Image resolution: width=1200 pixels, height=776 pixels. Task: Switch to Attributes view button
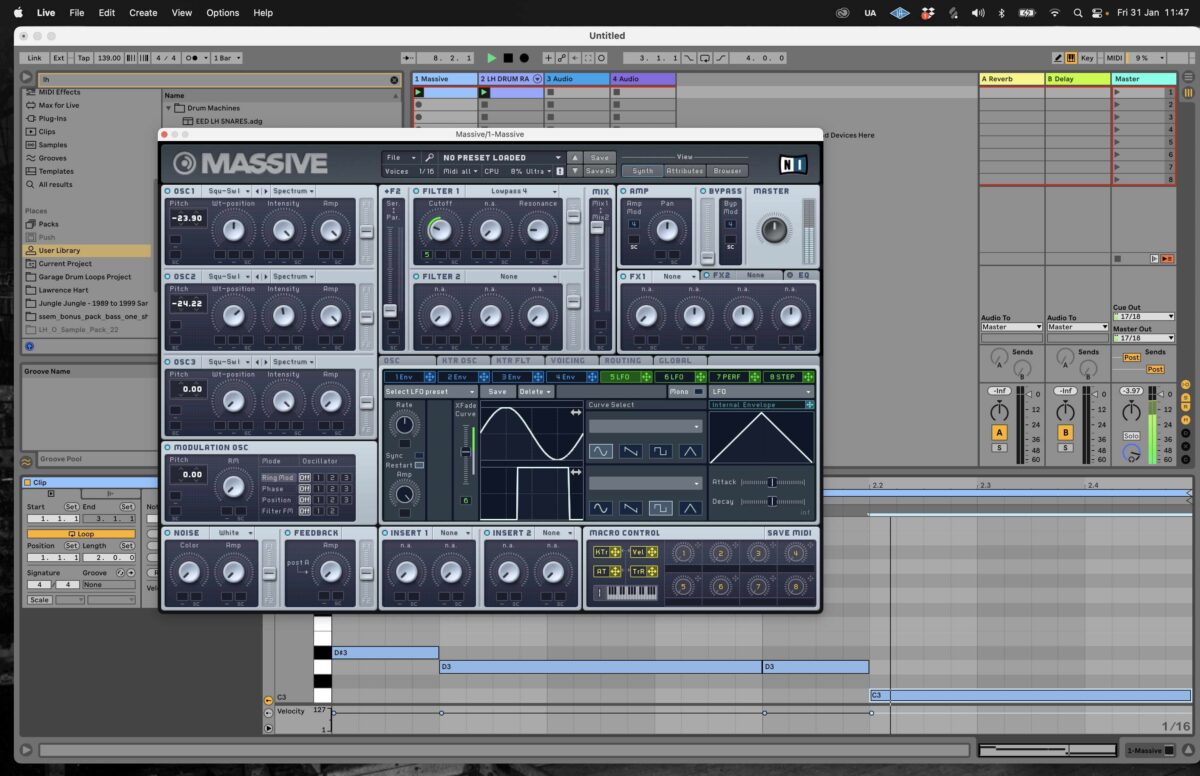(x=685, y=171)
